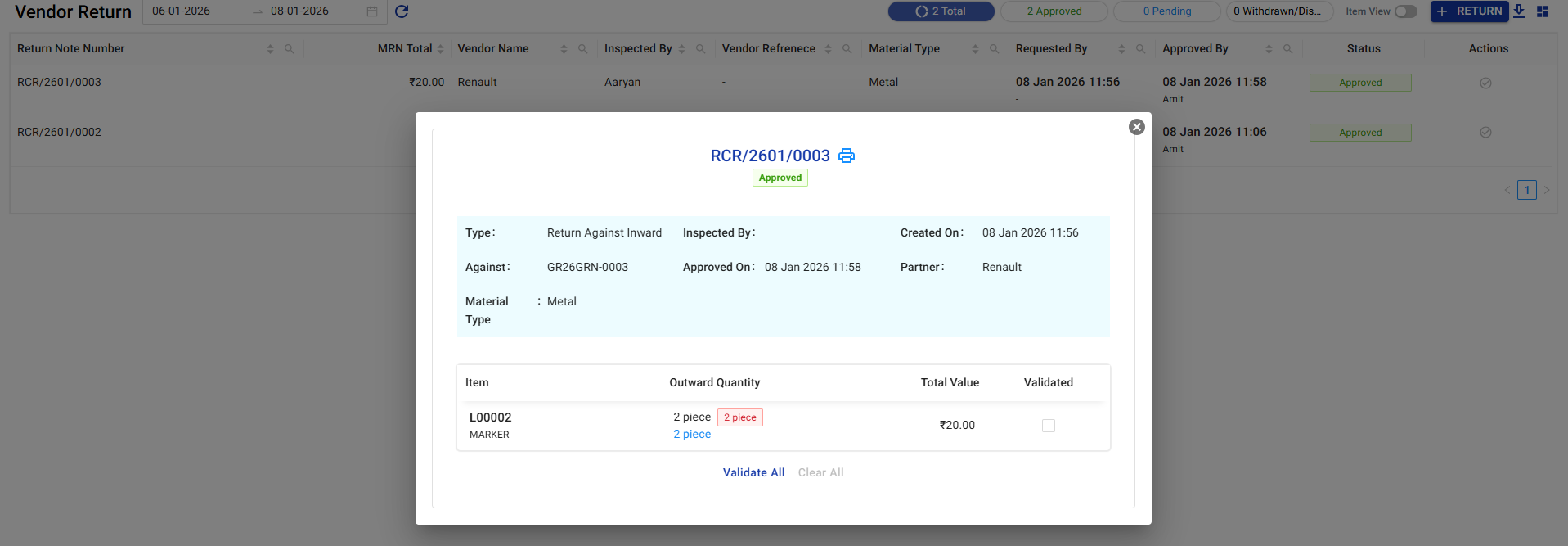Toggle the Item View switch

coord(1405,11)
